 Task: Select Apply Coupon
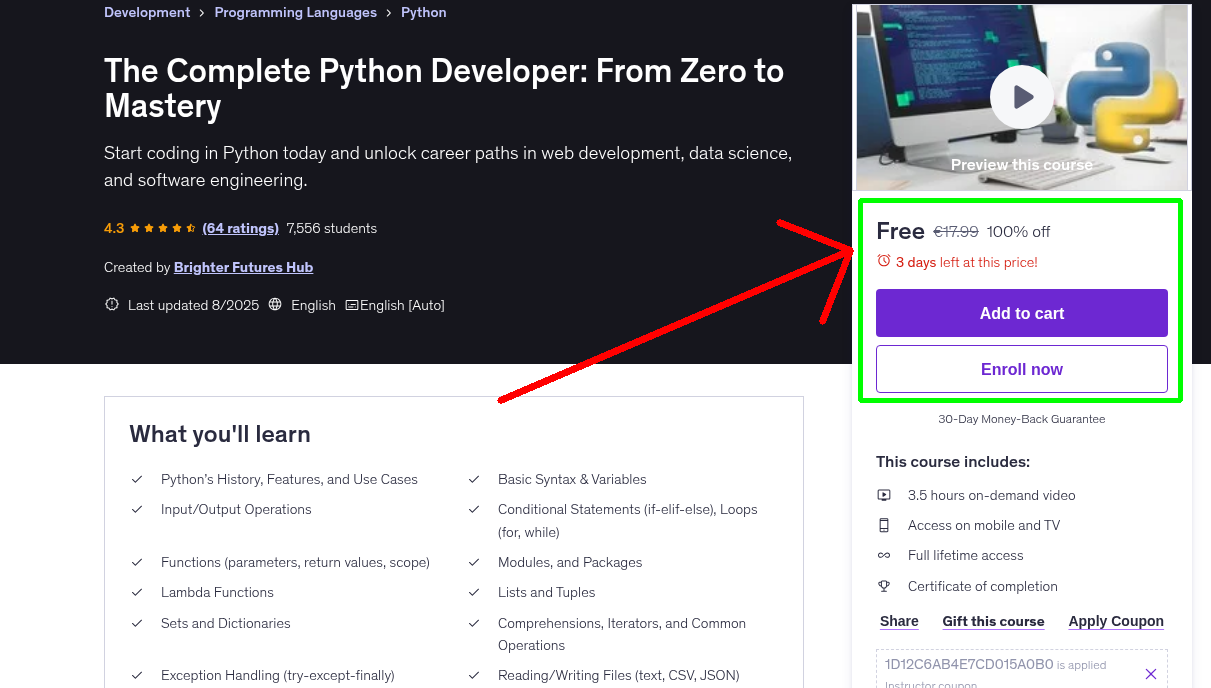[1116, 621]
